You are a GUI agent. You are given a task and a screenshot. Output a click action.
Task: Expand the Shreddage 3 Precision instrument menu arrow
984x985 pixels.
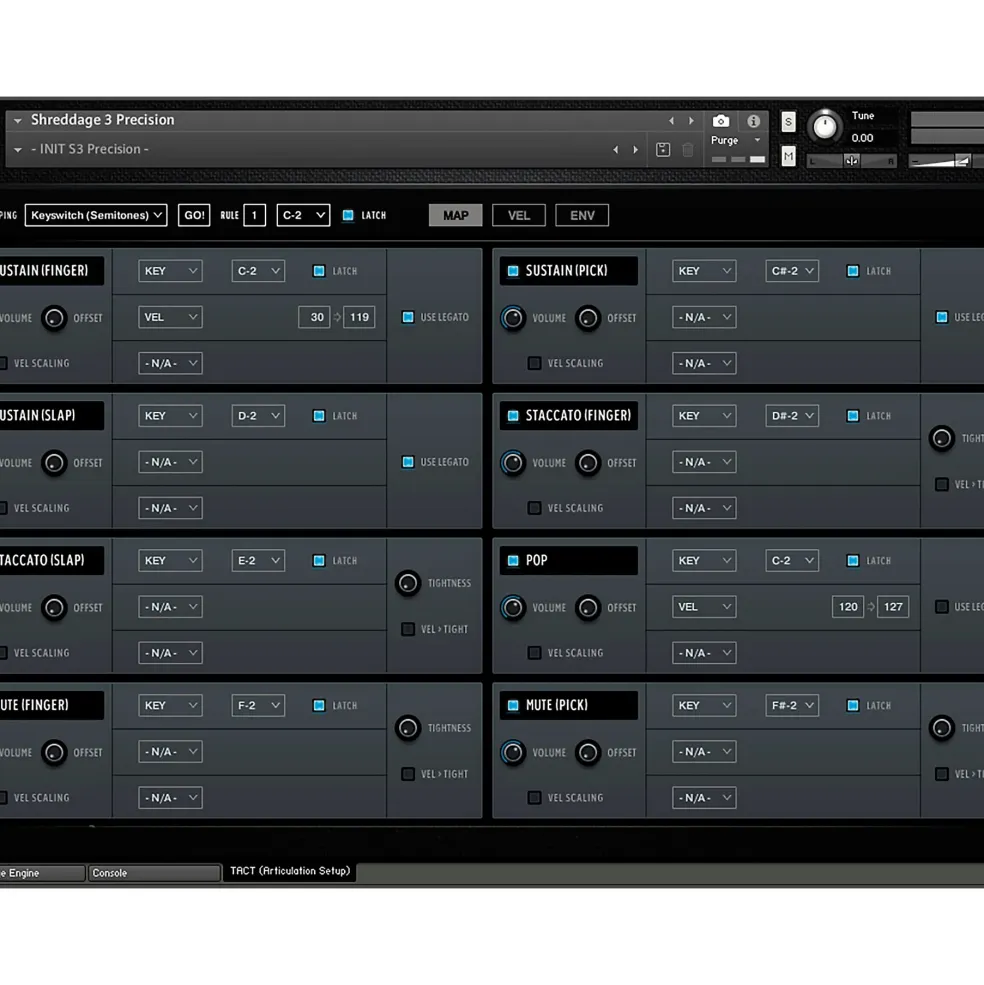pyautogui.click(x=18, y=120)
